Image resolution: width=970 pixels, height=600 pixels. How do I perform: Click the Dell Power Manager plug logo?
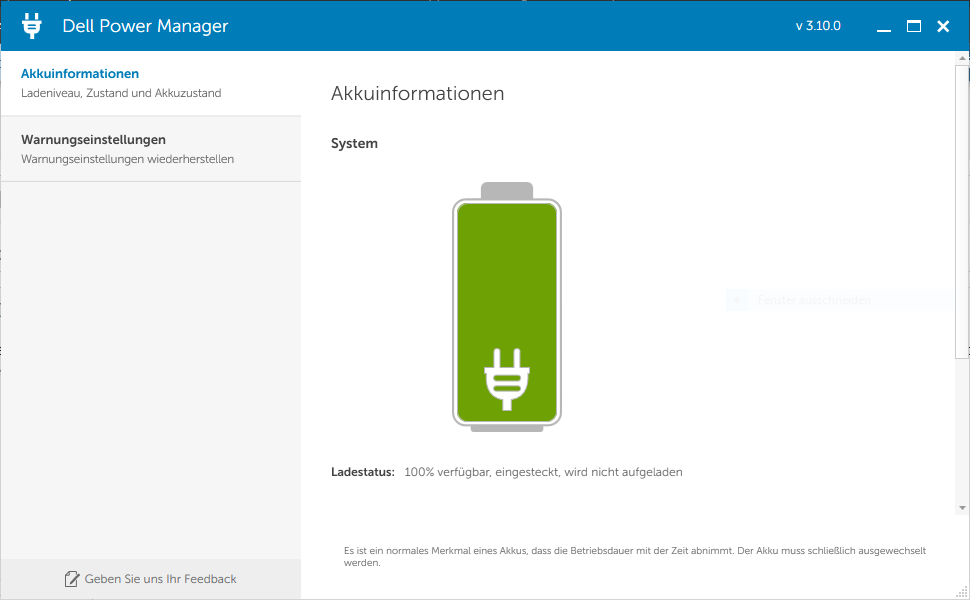point(32,26)
